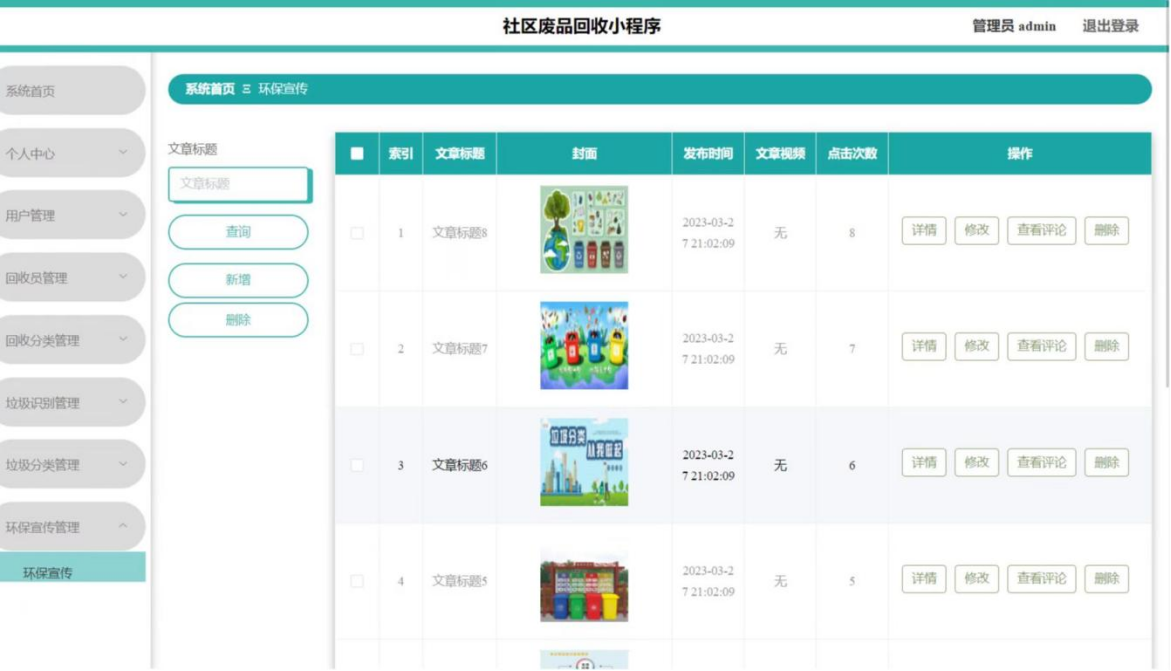Click 删除 in the 文章标题8 row

[x=1107, y=230]
